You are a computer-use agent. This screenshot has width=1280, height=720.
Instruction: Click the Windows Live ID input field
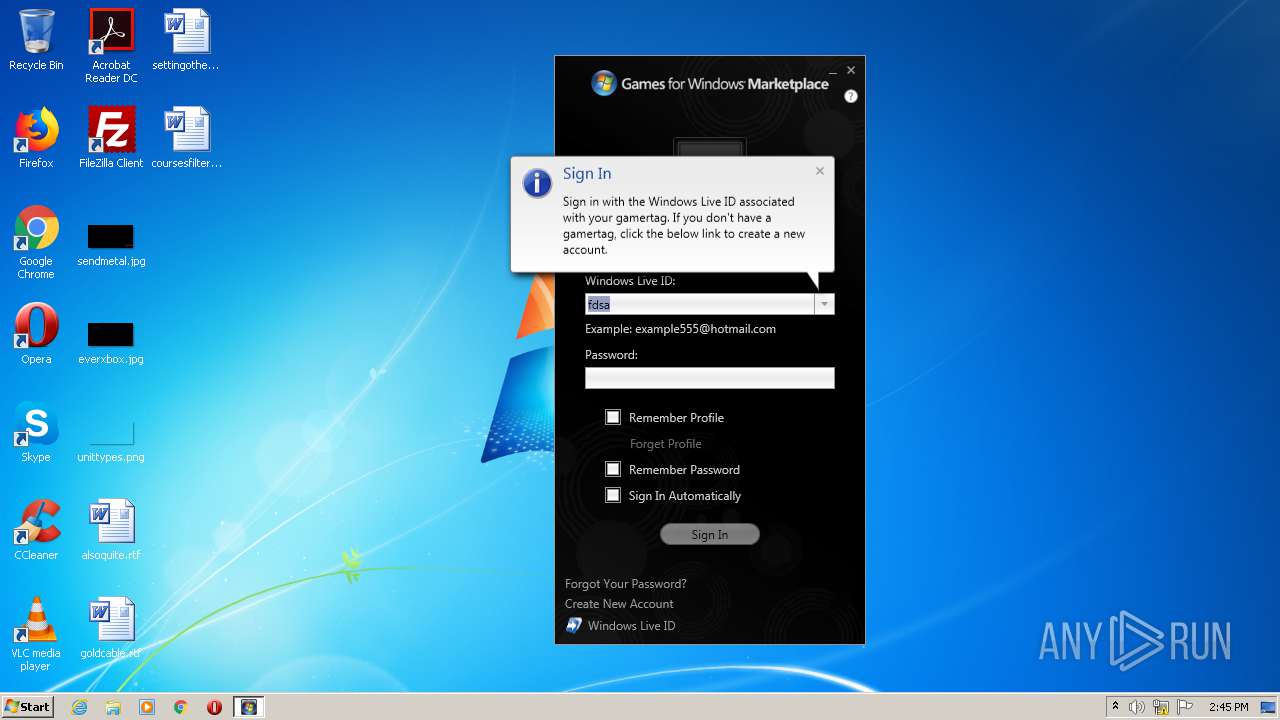700,304
